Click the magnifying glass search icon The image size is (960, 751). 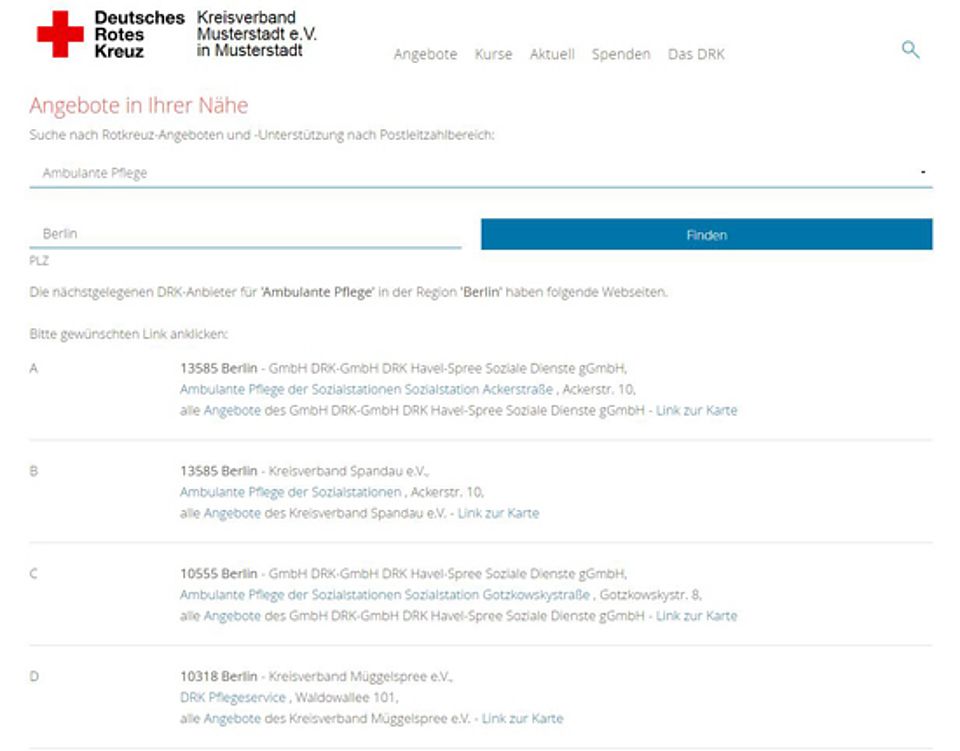point(910,50)
